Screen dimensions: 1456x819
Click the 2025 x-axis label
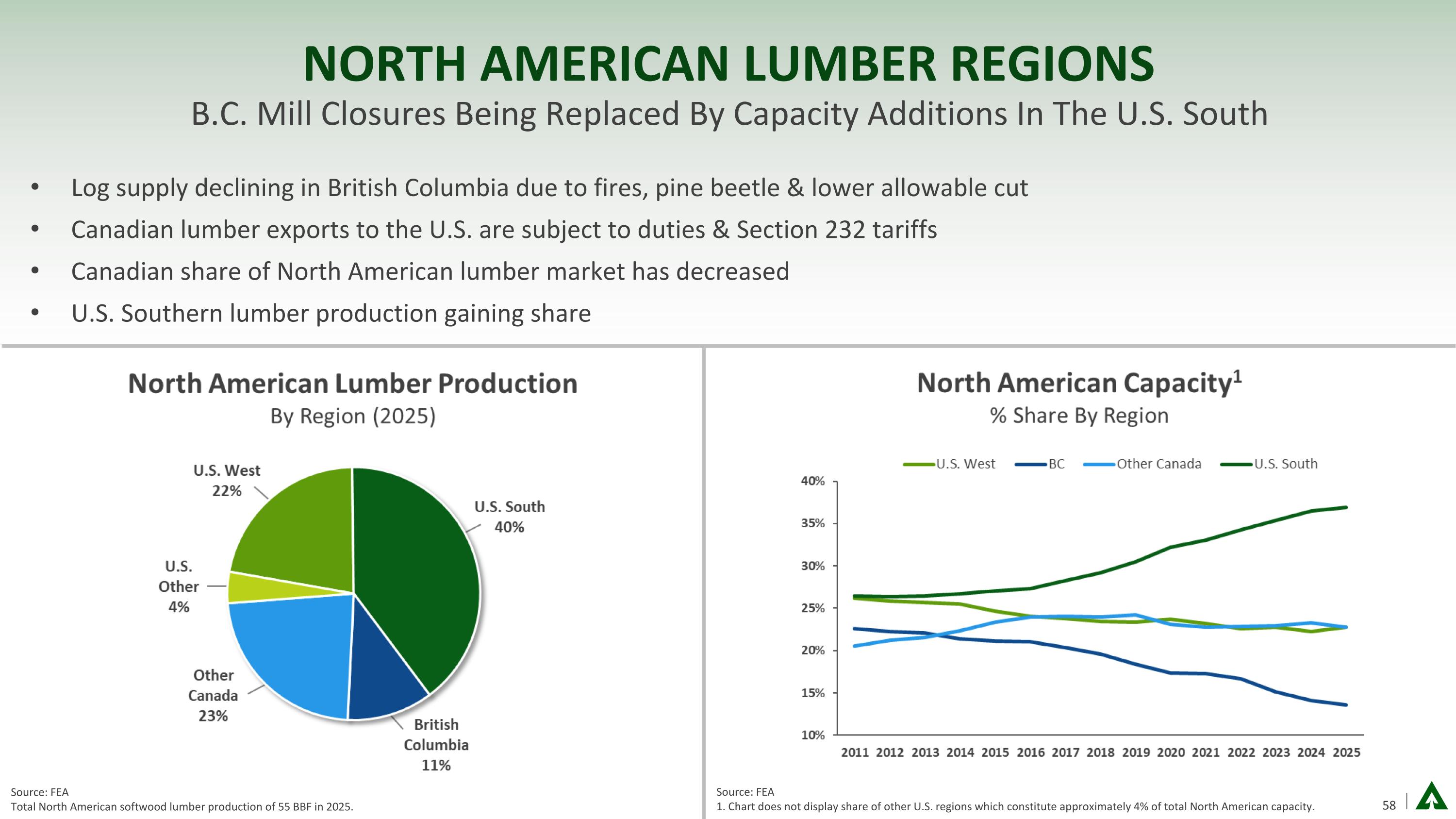(1346, 753)
